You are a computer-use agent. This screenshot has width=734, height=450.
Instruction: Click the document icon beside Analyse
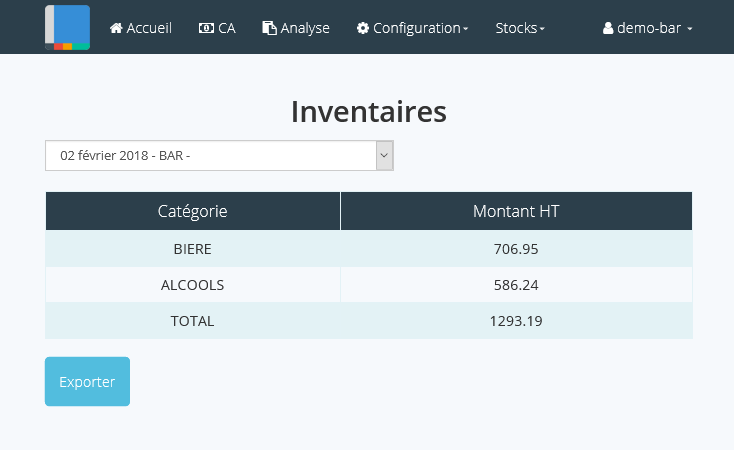tap(269, 28)
